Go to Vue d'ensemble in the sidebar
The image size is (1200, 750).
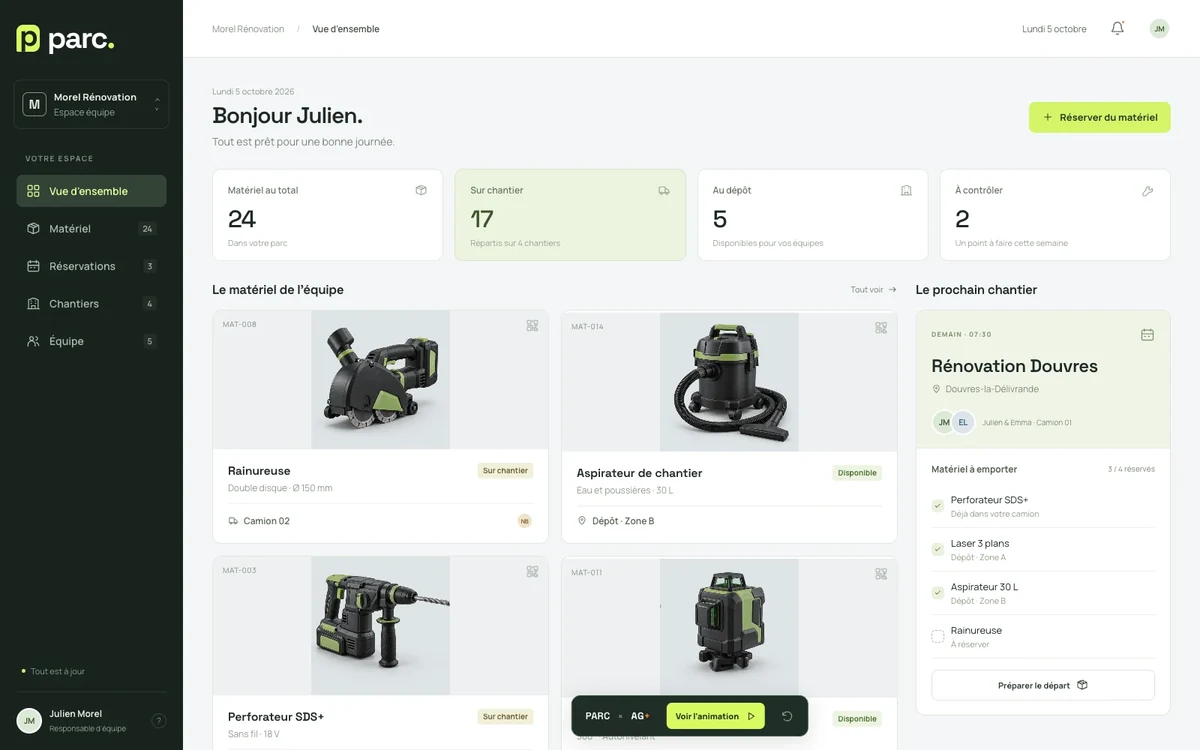point(91,191)
